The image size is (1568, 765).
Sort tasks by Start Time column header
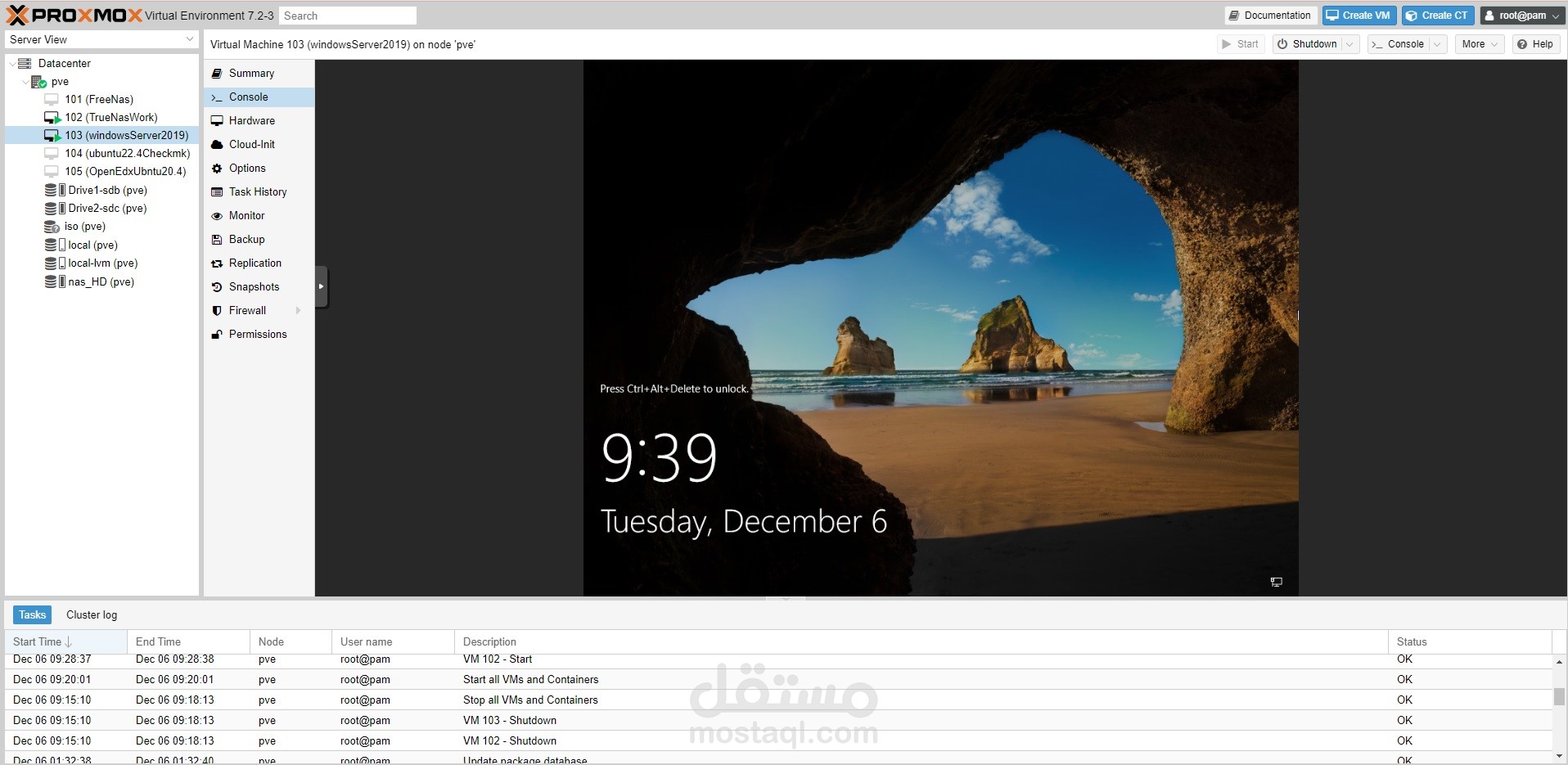click(x=65, y=641)
